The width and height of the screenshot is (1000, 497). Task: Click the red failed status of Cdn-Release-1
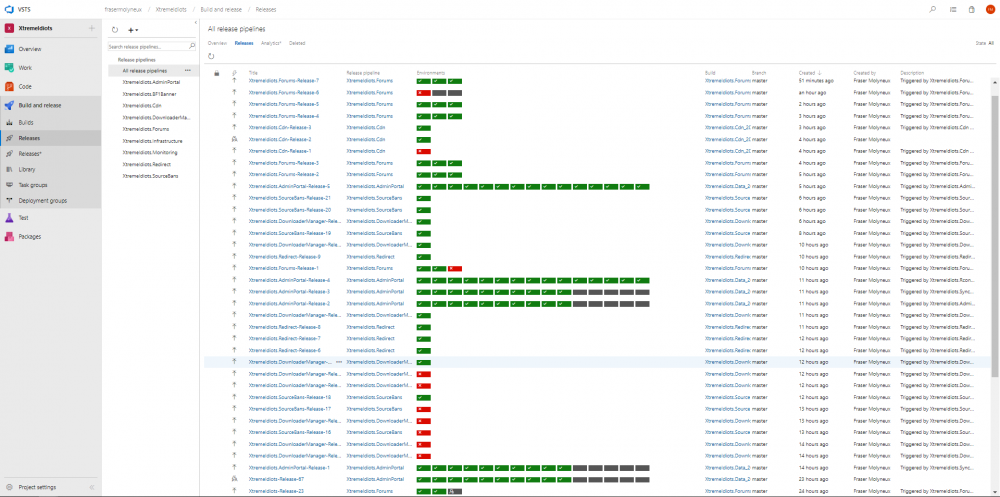(x=423, y=151)
